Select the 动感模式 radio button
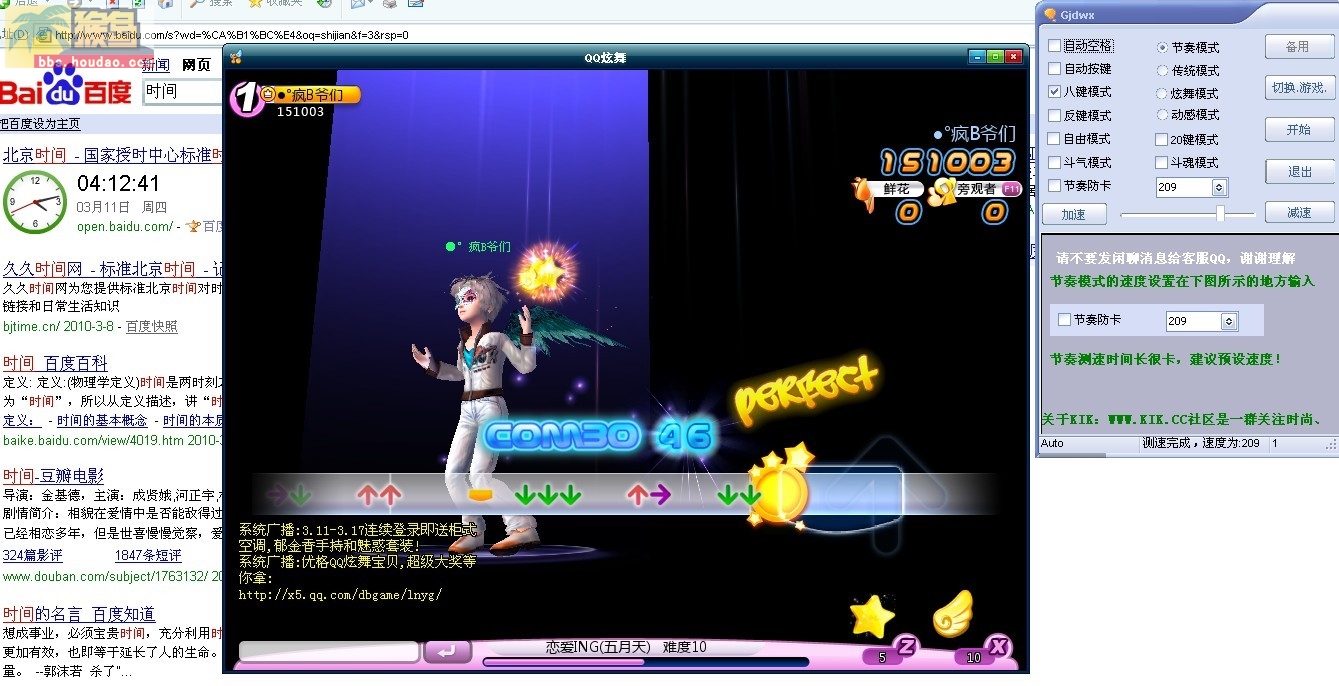The width and height of the screenshot is (1339, 686). [1162, 115]
